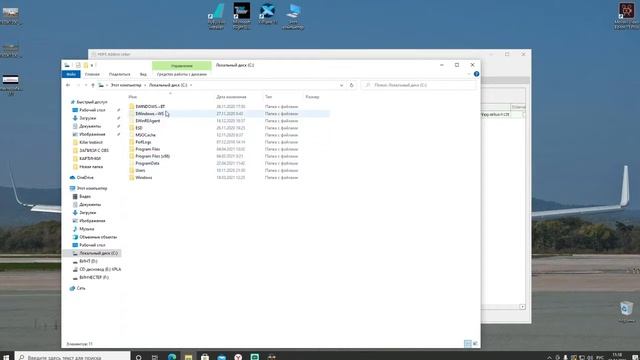This screenshot has width=640, height=360.
Task: Open Средства работы с дисками tab
Action: pos(182,74)
